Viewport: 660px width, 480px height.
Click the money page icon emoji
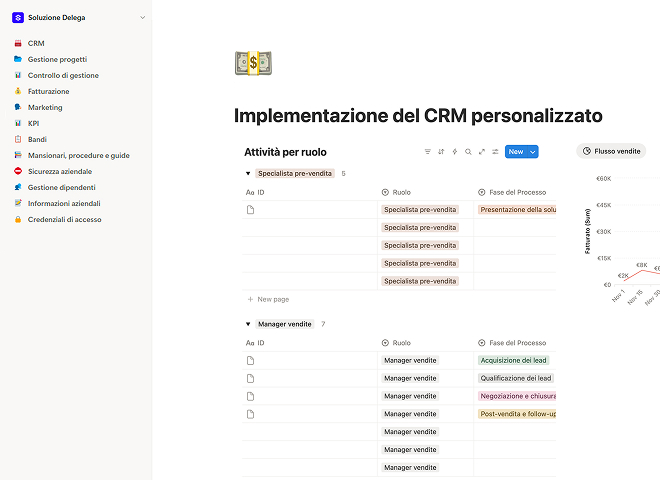click(253, 63)
